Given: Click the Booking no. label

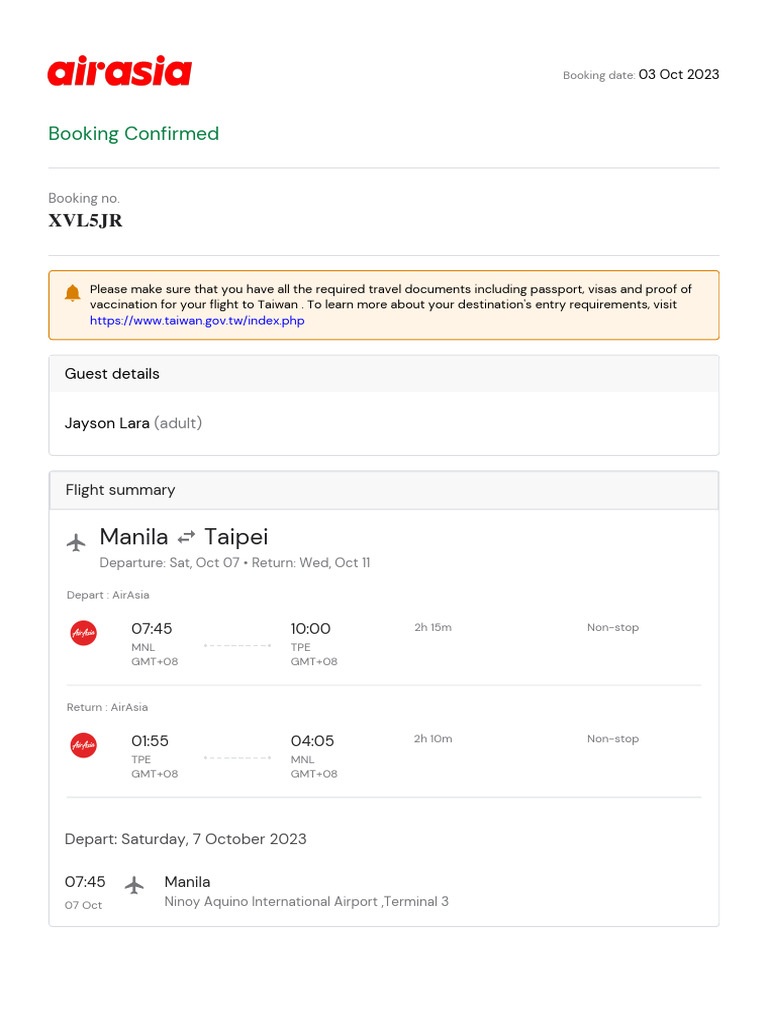Looking at the screenshot, I should click(84, 199).
